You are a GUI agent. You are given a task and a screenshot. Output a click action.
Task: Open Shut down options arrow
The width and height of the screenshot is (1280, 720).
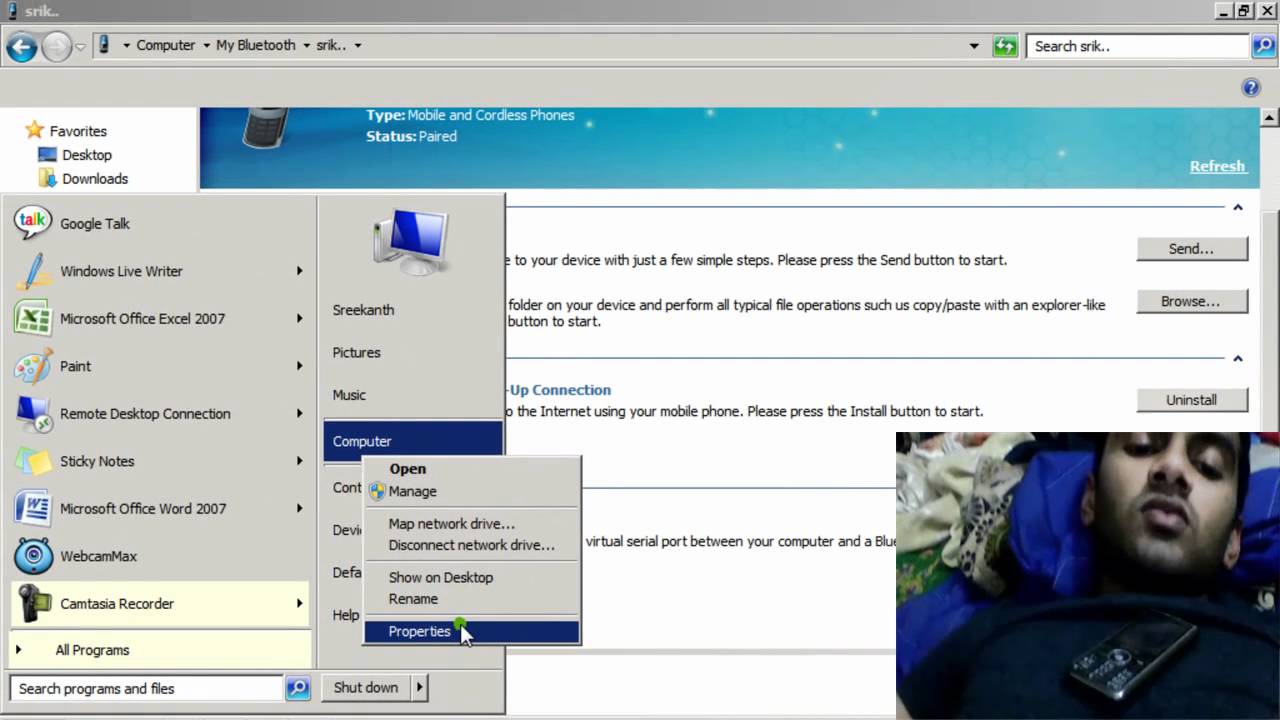(x=420, y=687)
